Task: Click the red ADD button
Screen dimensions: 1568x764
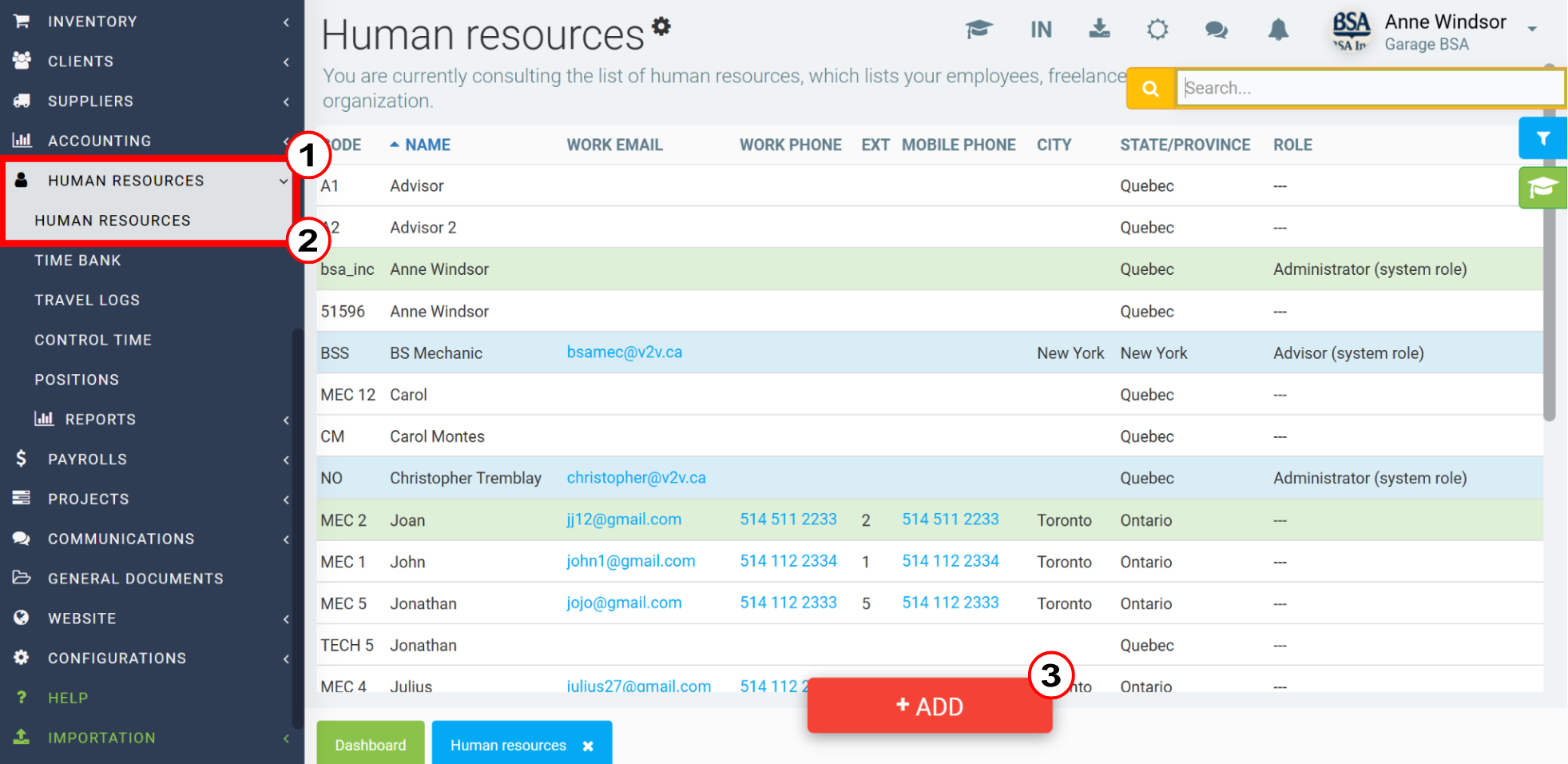Action: [930, 706]
